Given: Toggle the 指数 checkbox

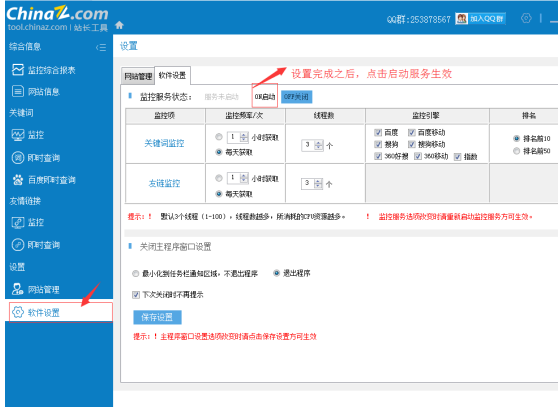Looking at the screenshot, I should tap(458, 156).
